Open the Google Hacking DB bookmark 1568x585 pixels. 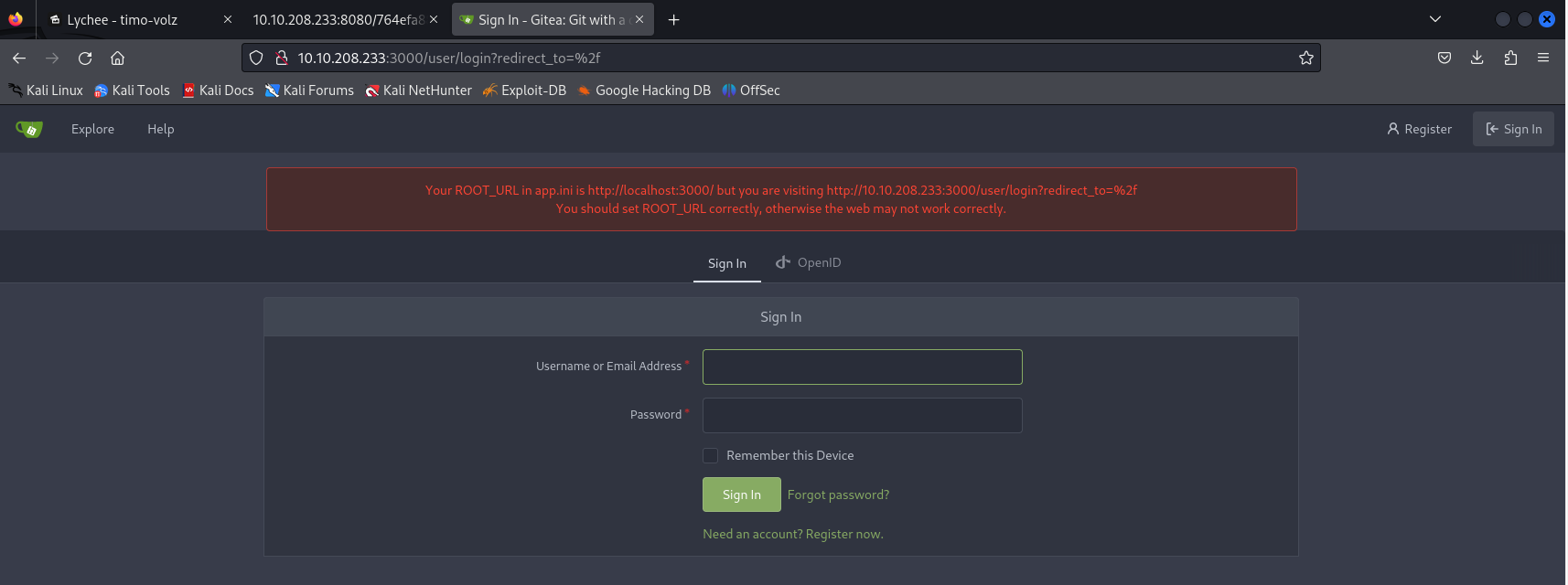click(644, 90)
